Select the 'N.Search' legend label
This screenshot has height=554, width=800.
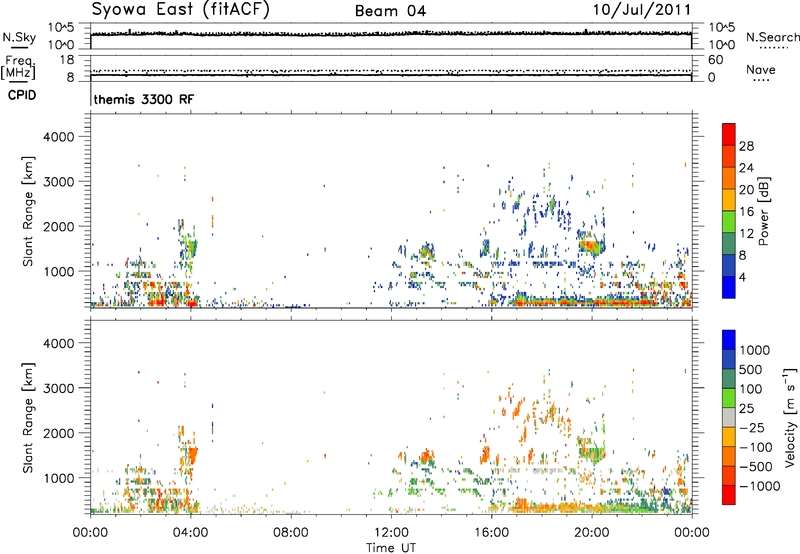(772, 37)
